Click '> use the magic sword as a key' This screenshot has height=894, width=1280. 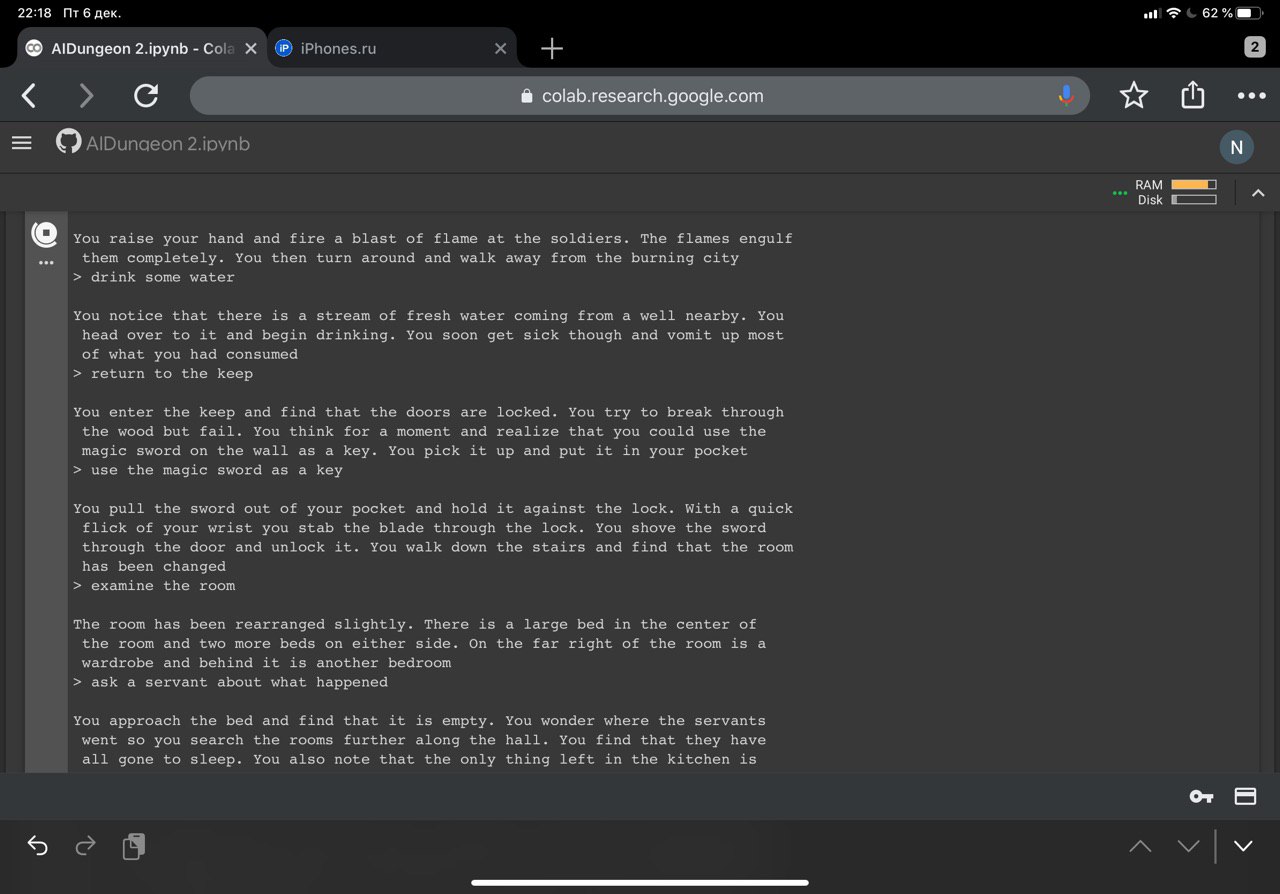point(208,470)
